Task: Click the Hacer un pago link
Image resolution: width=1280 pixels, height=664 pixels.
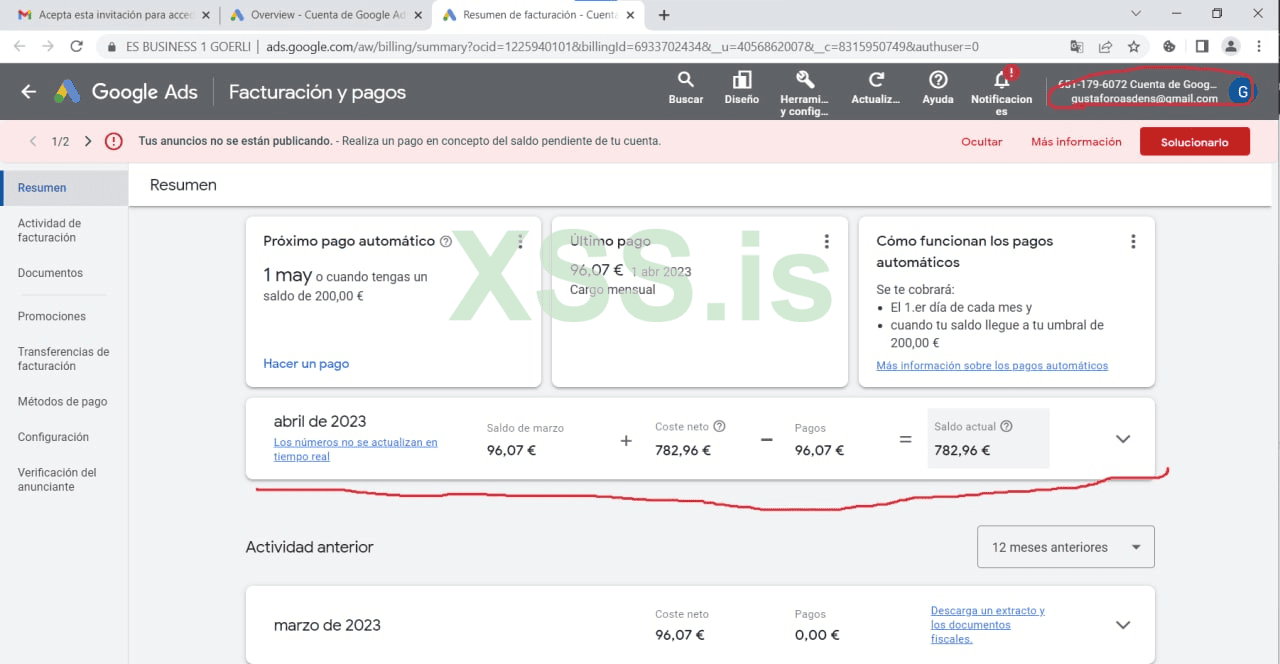Action: tap(306, 364)
